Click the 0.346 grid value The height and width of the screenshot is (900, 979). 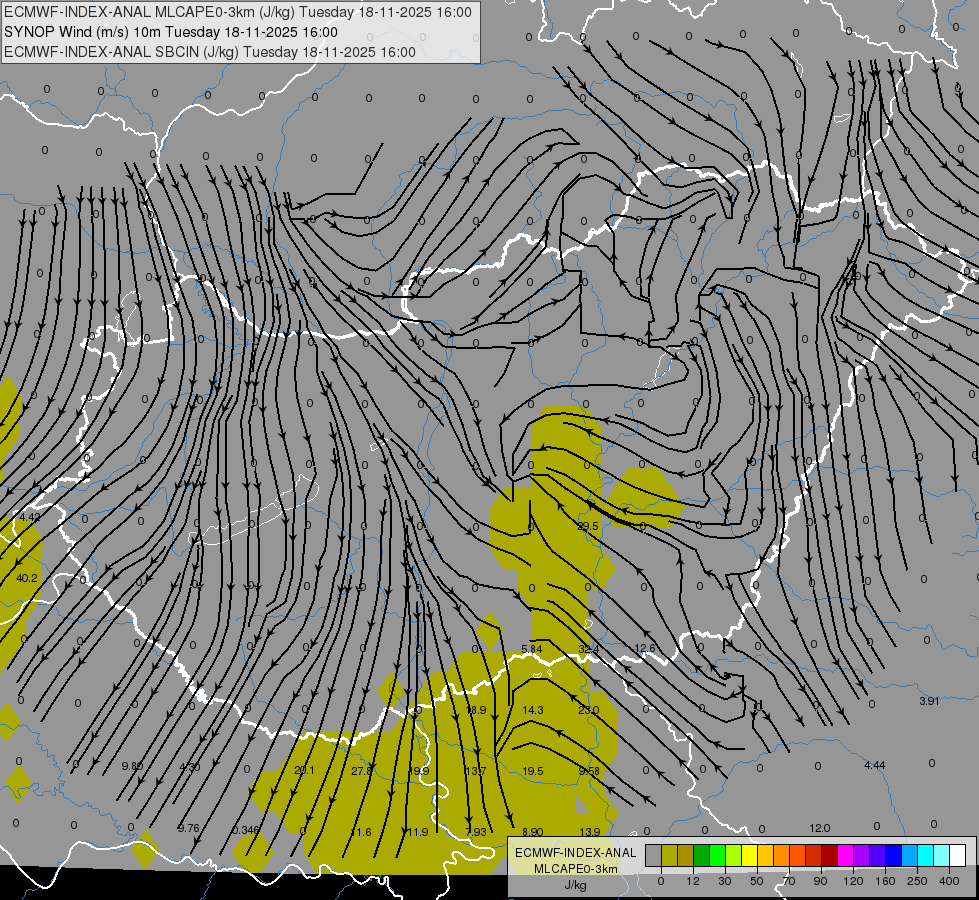click(x=245, y=830)
